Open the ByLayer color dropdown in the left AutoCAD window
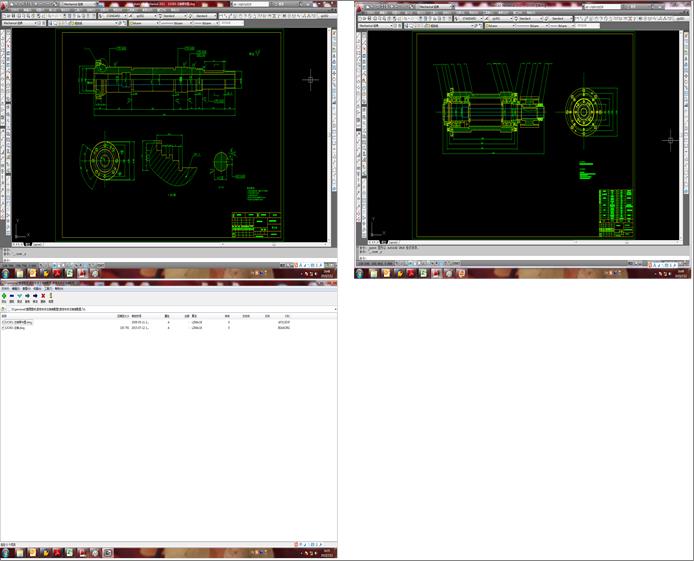 point(143,23)
